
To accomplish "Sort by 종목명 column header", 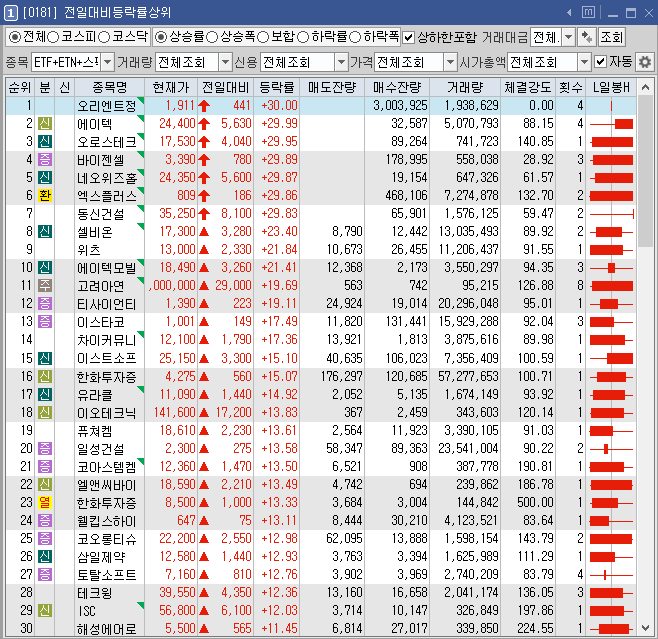I will [110, 87].
